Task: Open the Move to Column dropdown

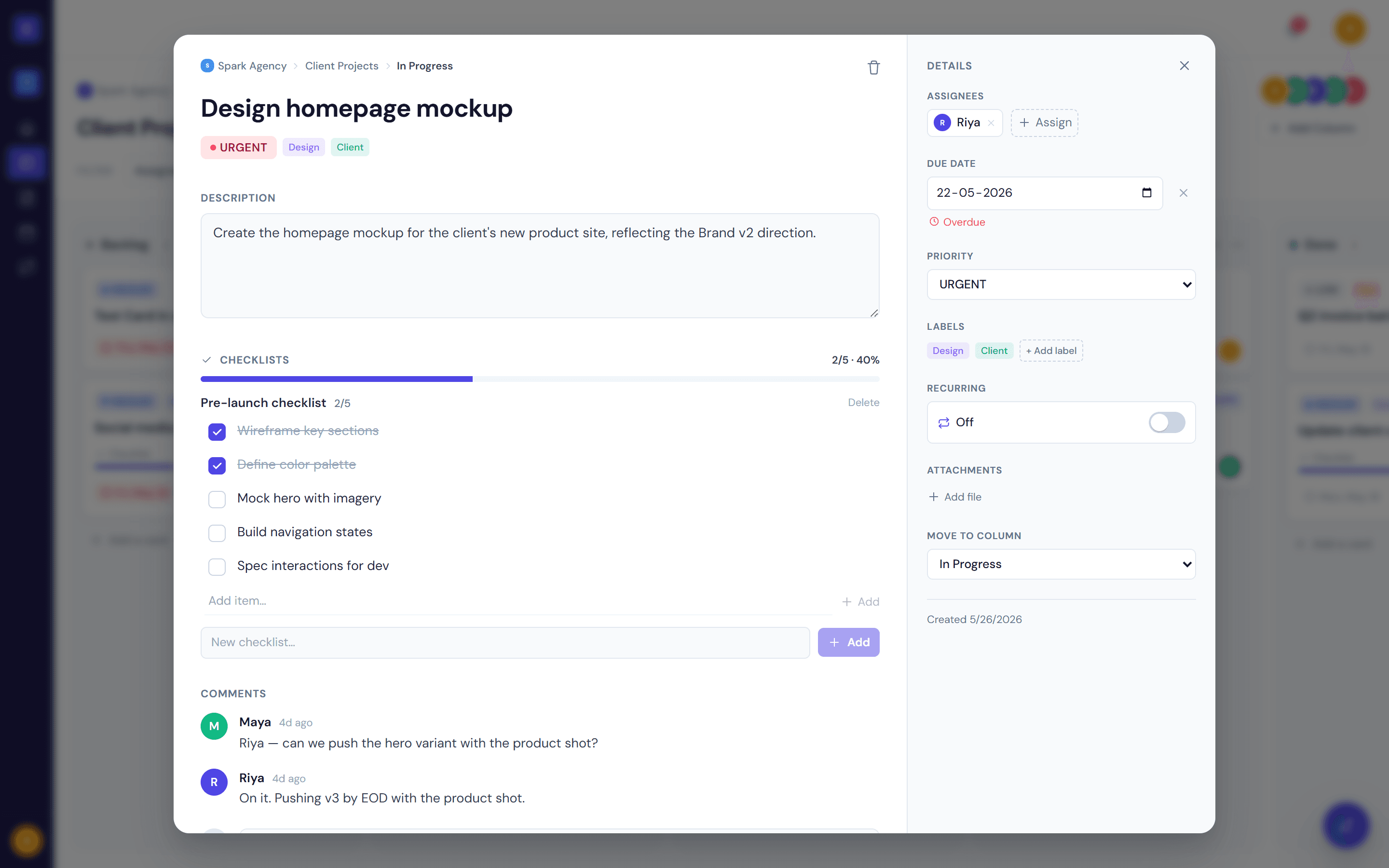Action: (1061, 564)
